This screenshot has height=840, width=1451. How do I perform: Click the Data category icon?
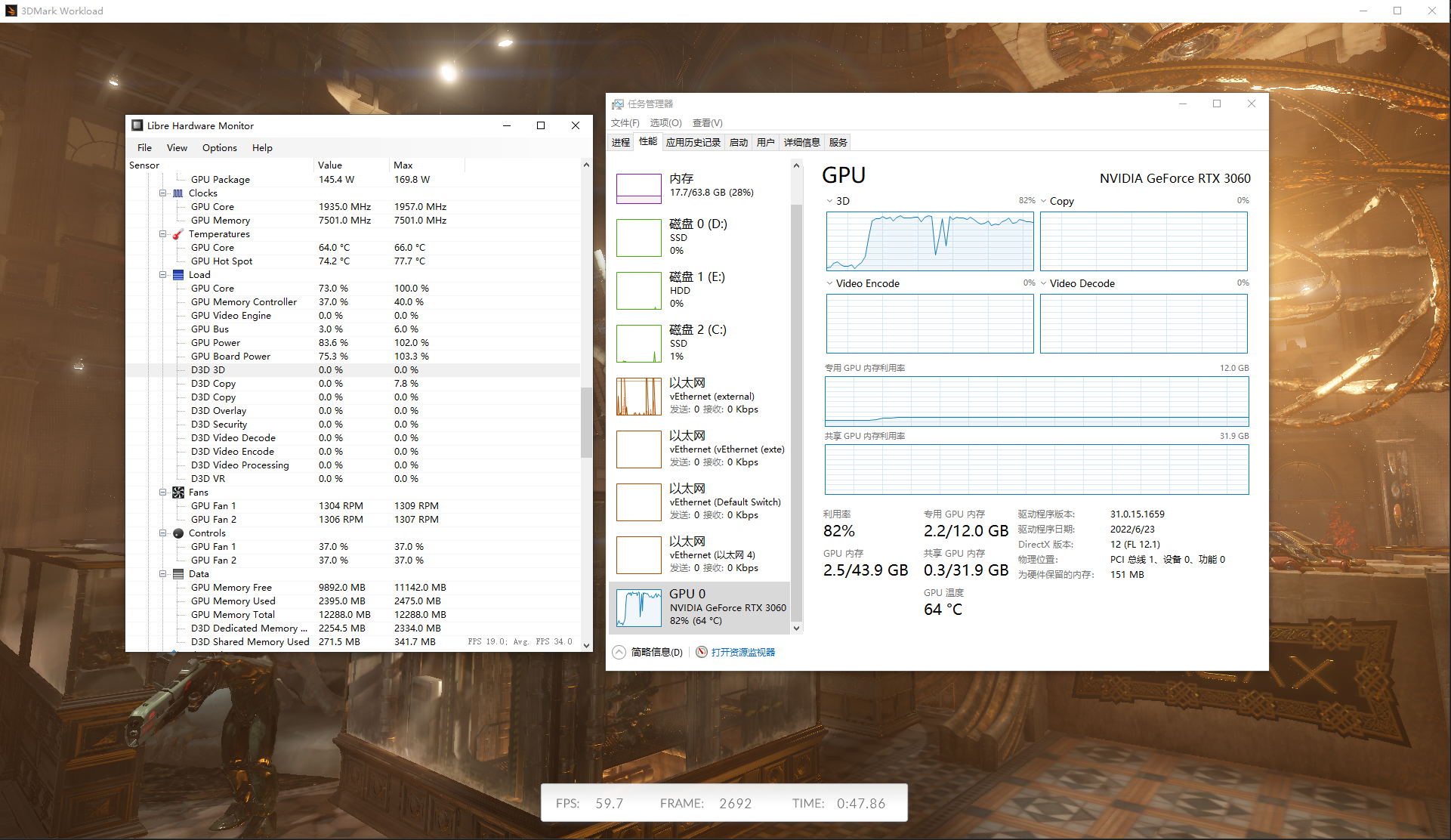pyautogui.click(x=178, y=574)
